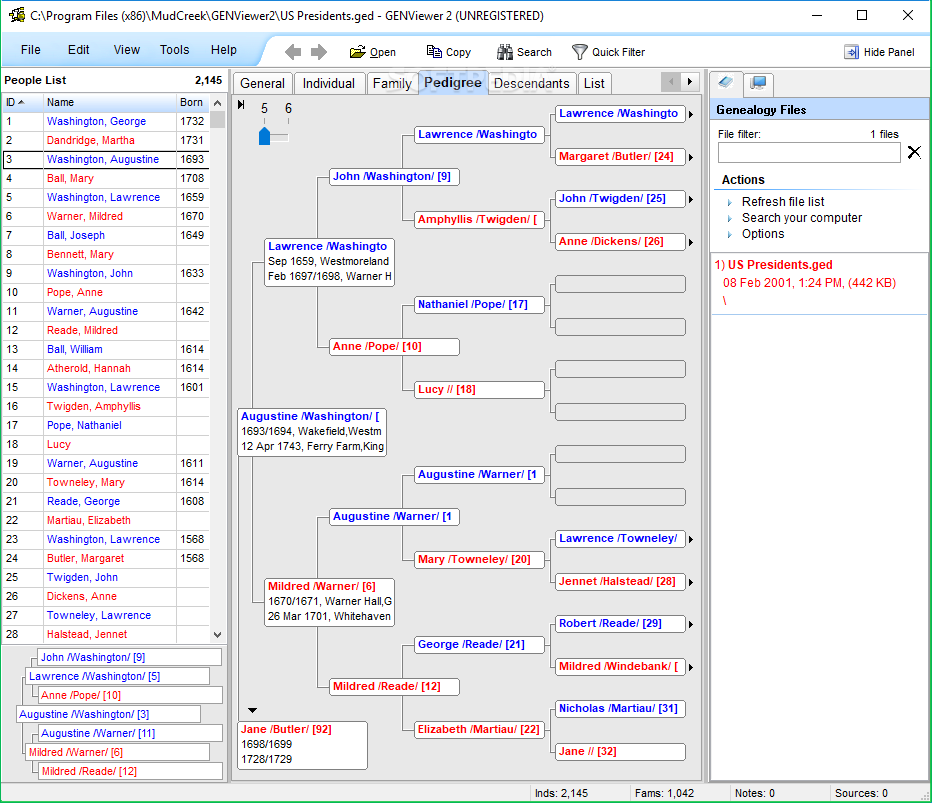Expand ancestors of Jennet Halstead [28]

pos(691,582)
